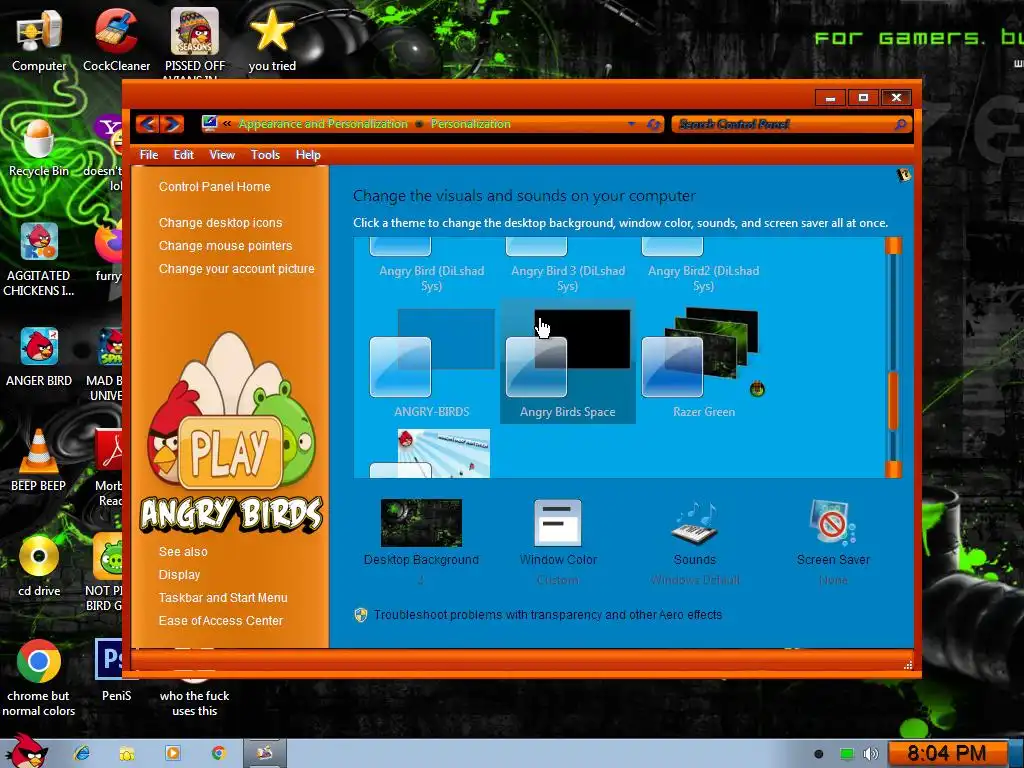Click Troubleshoot problems with transparency link

point(547,615)
